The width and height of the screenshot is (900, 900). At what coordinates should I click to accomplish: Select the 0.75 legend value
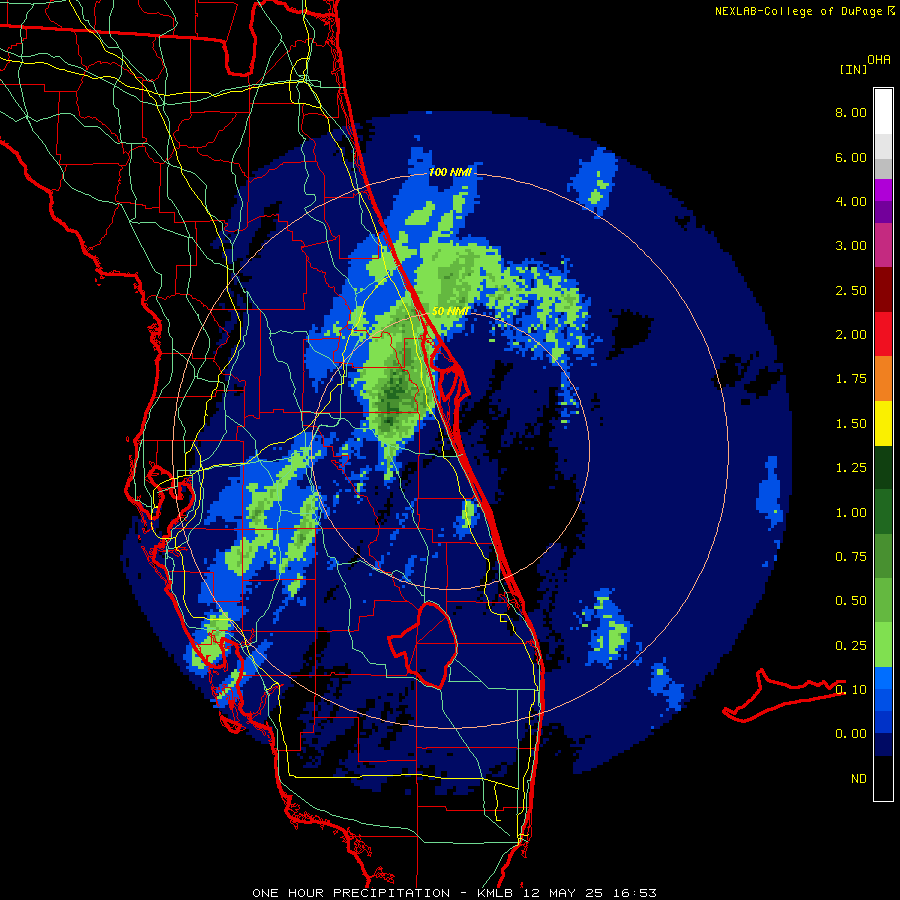coord(851,557)
